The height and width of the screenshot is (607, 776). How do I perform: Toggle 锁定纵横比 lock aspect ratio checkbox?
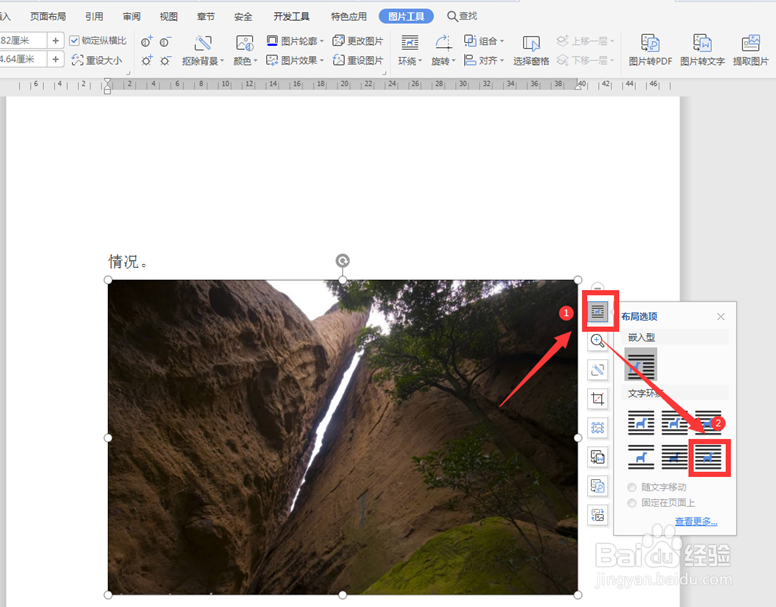tap(74, 41)
